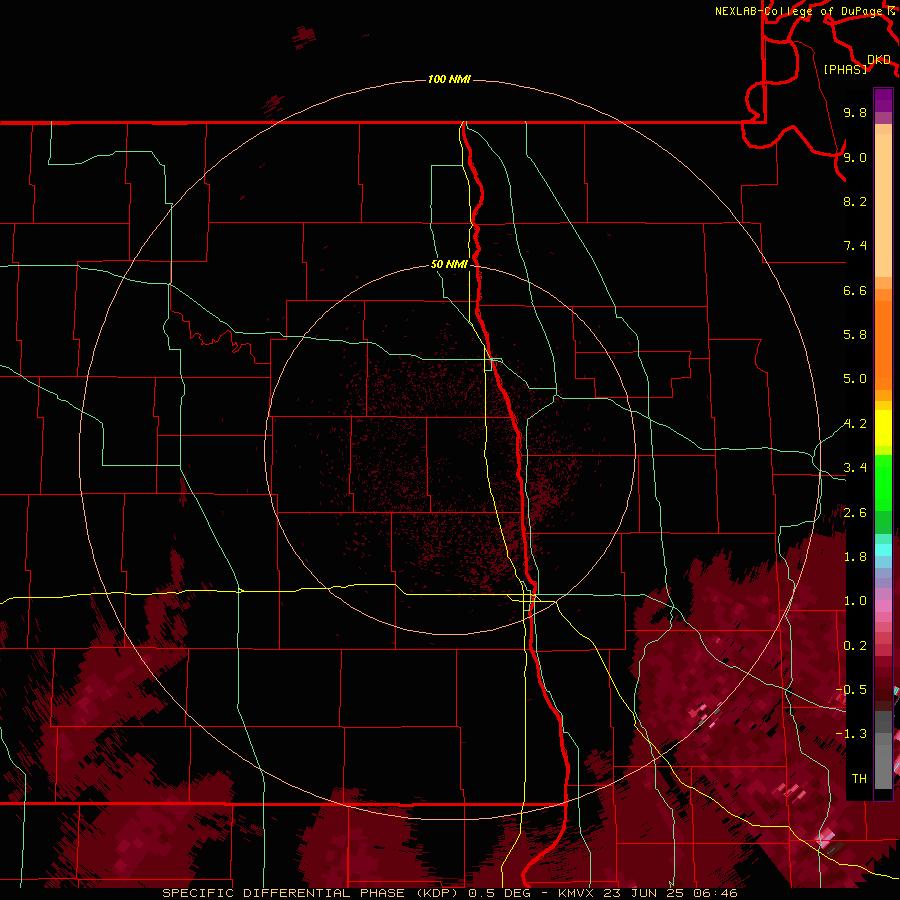The width and height of the screenshot is (900, 900).
Task: Click the 6.6 scale value
Action: [x=855, y=290]
